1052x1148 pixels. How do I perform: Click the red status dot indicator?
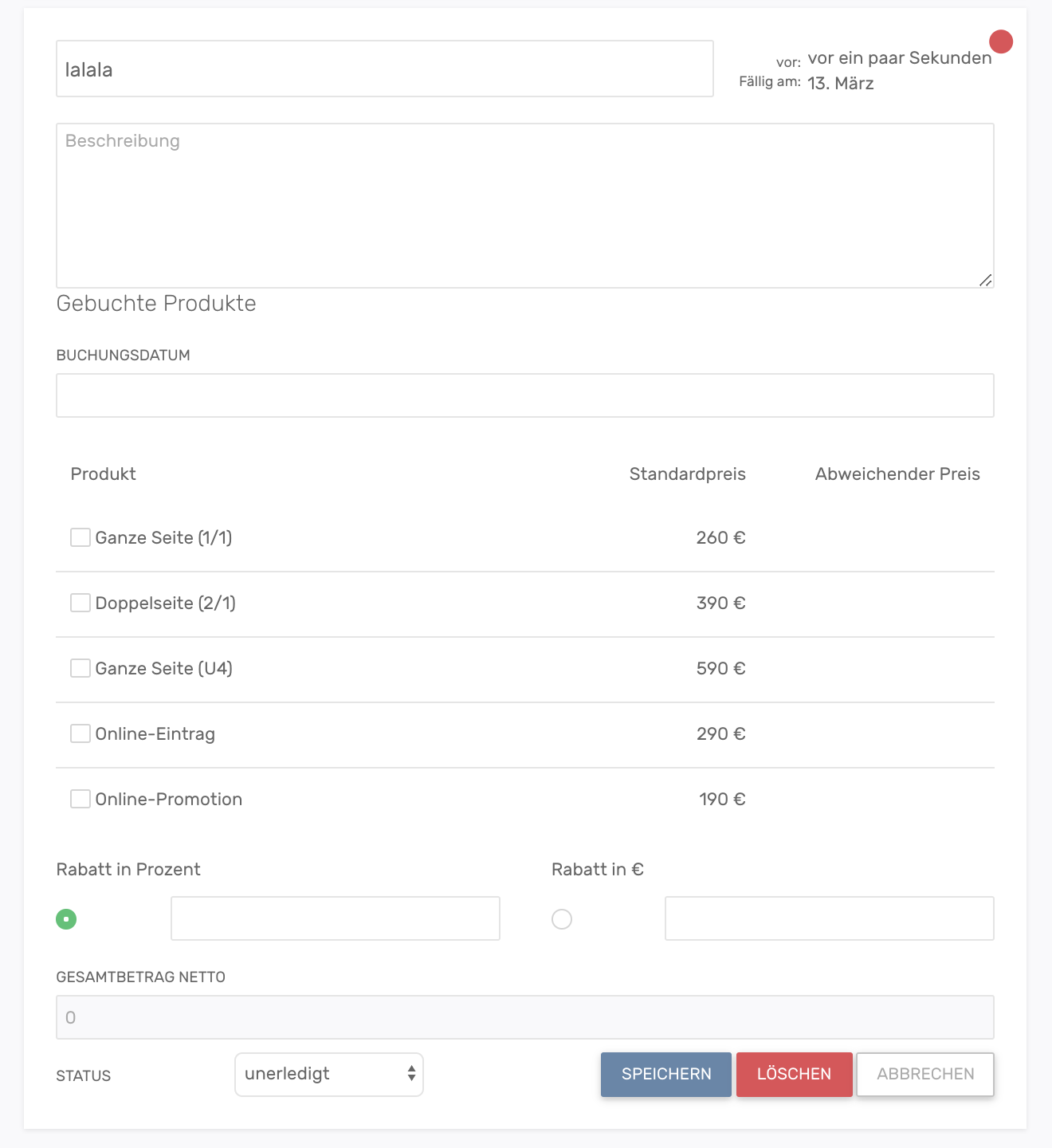[1000, 41]
